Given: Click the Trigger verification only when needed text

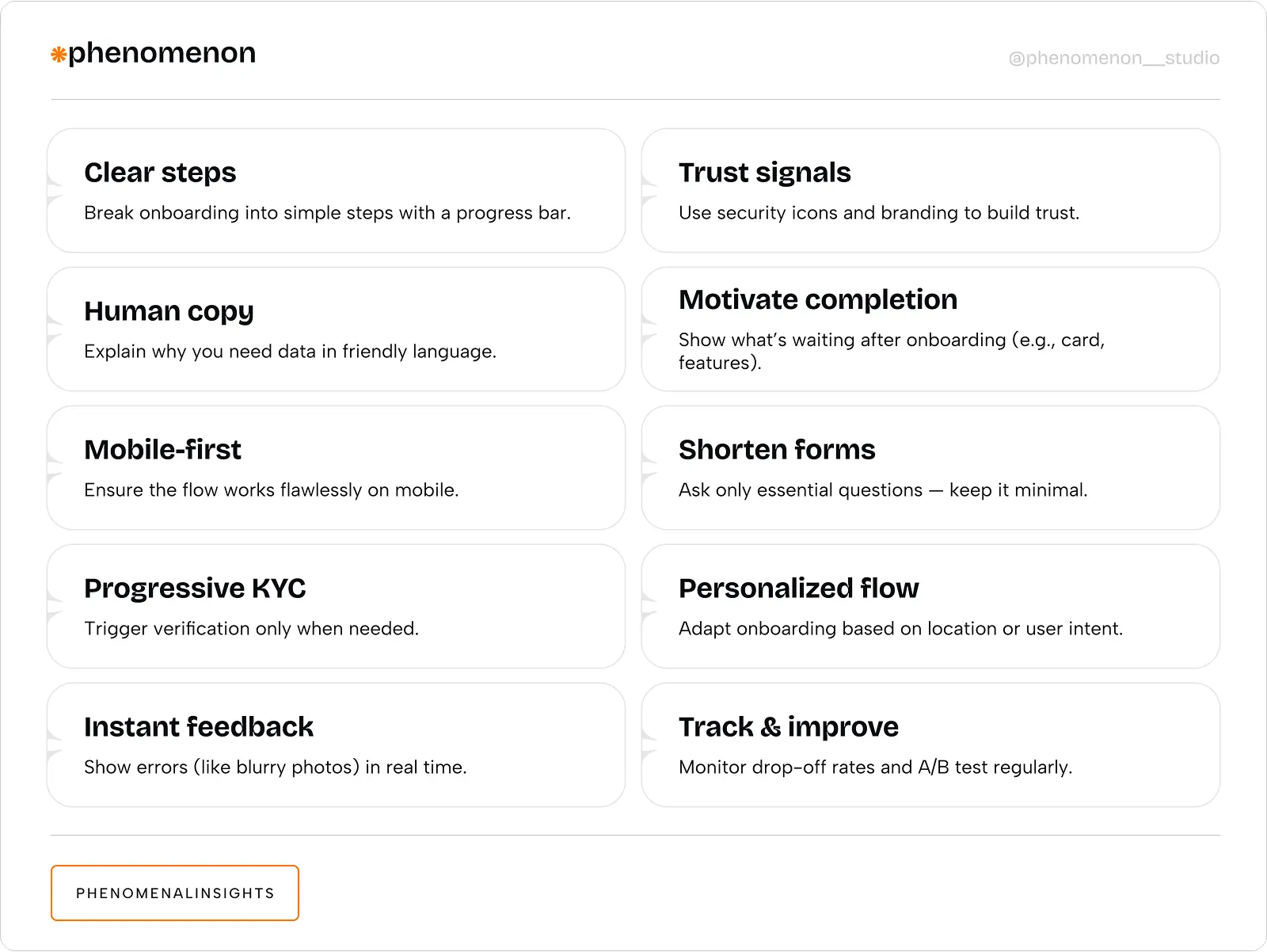Looking at the screenshot, I should 251,629.
